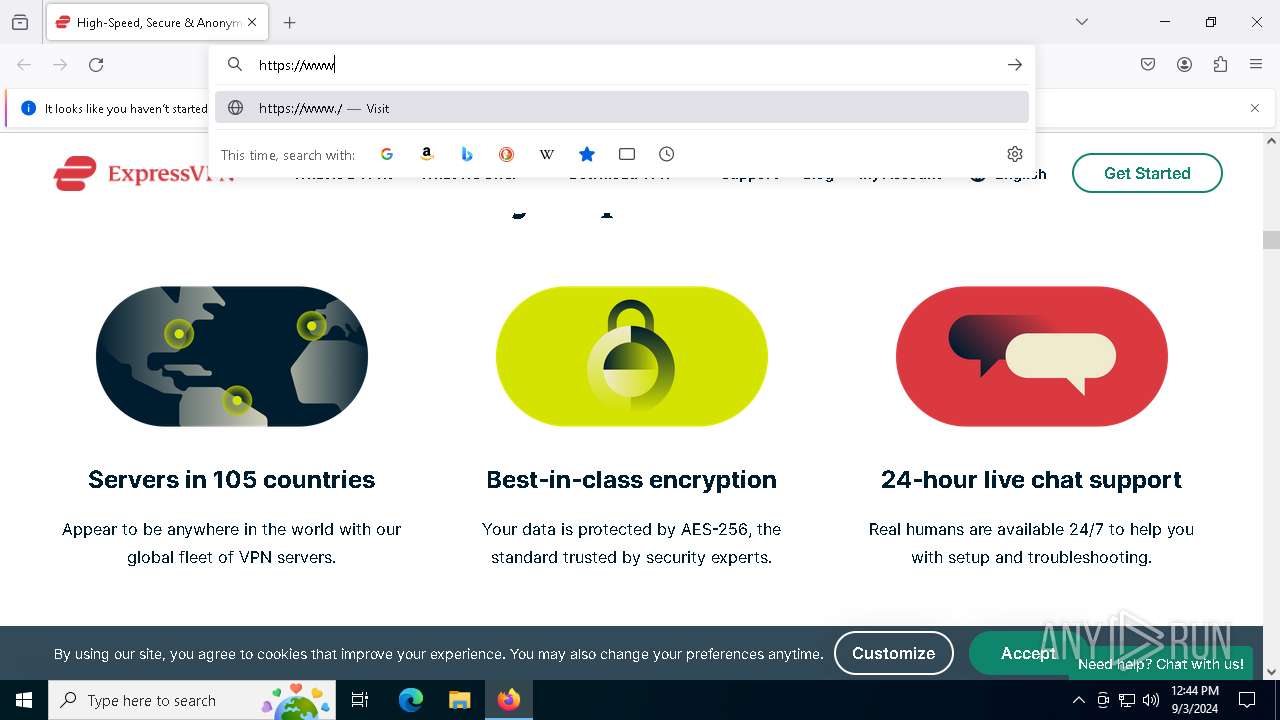The height and width of the screenshot is (720, 1280).
Task: Open the Extensions puzzle icon
Action: (x=1220, y=65)
